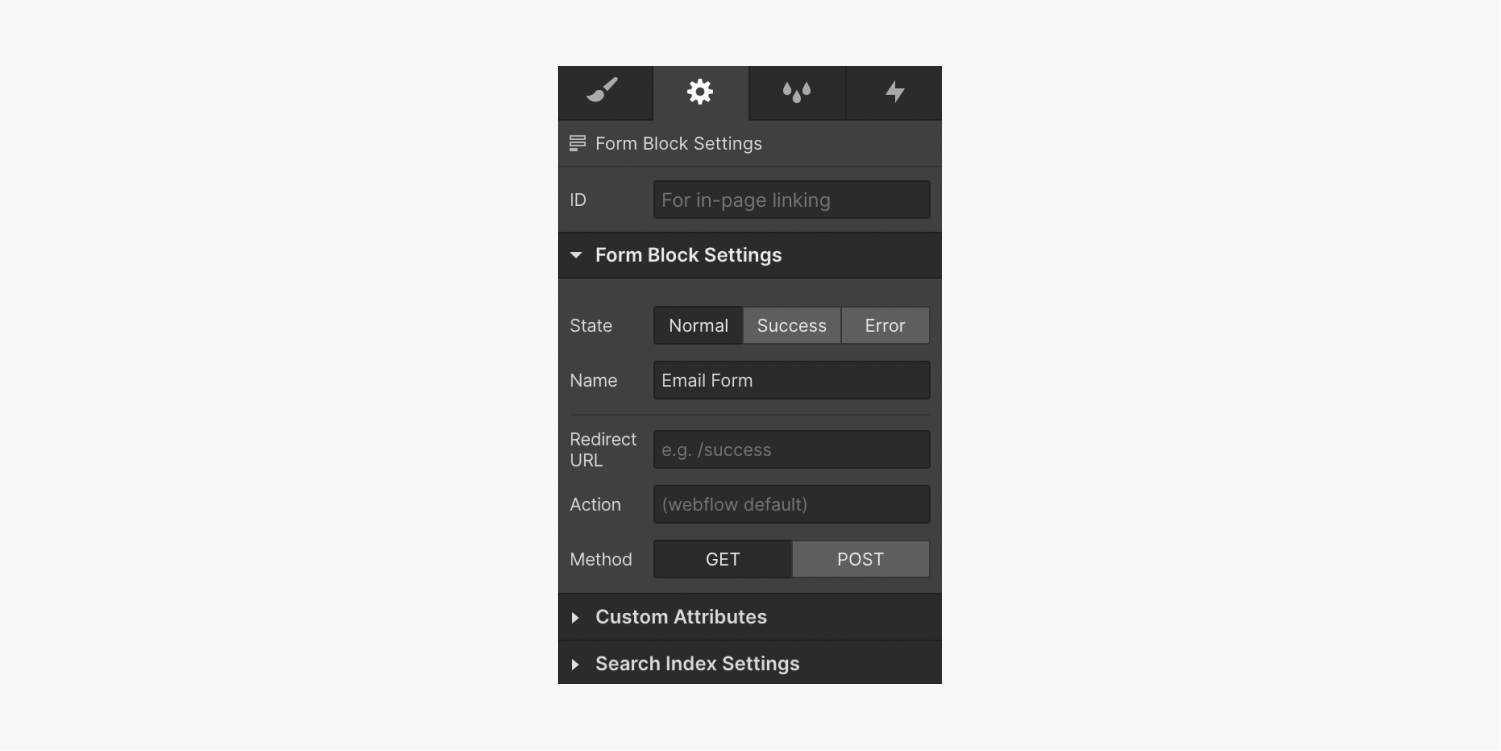Click the Action webflow default field
This screenshot has height=751, width=1501.
pos(792,504)
